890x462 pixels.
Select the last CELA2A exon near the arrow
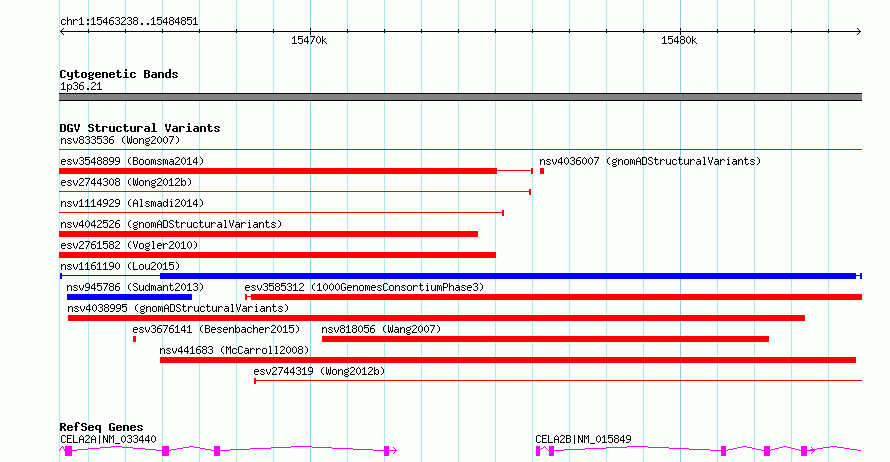pos(387,451)
